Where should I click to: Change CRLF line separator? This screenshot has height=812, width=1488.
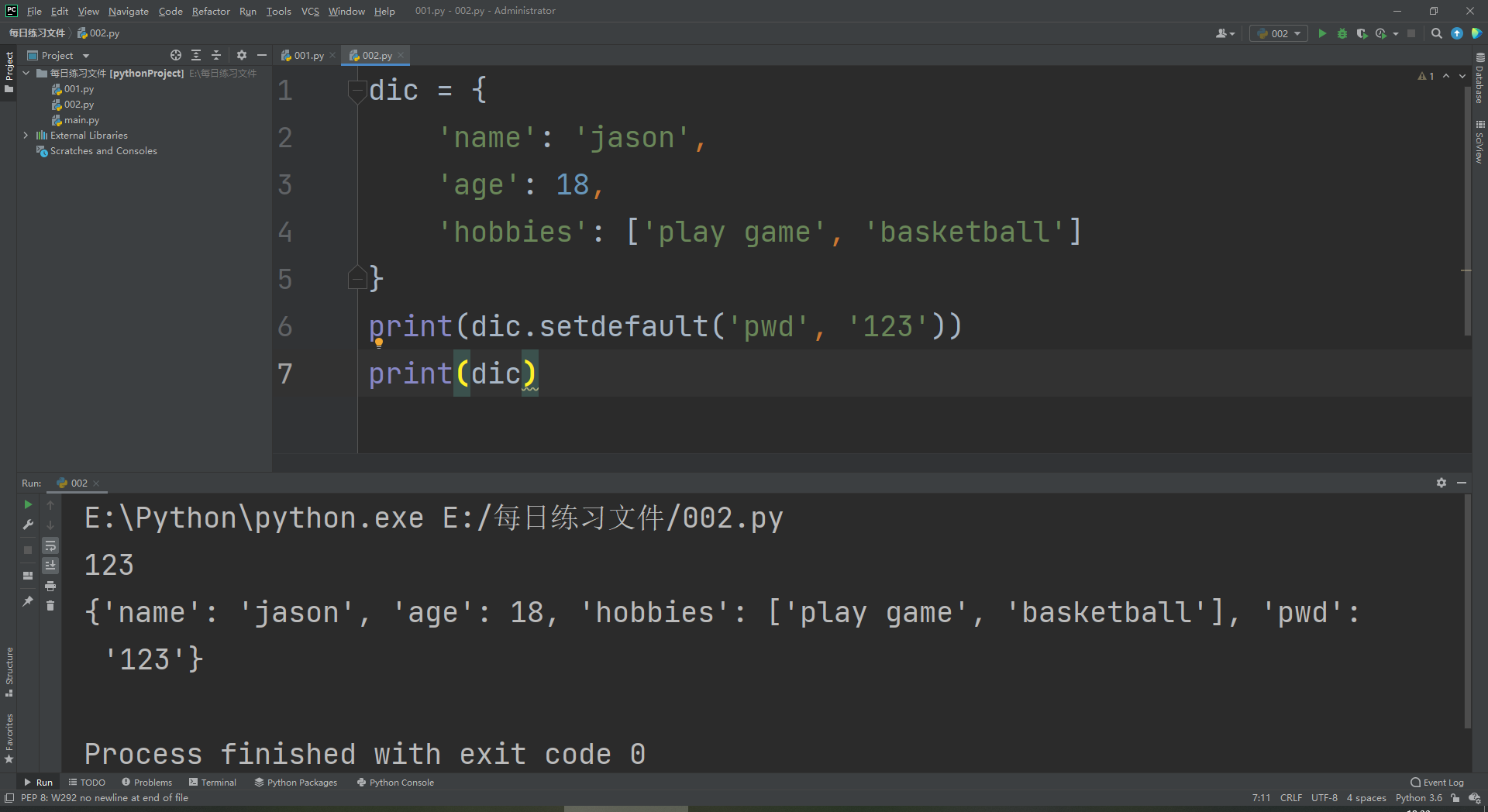pos(1291,798)
